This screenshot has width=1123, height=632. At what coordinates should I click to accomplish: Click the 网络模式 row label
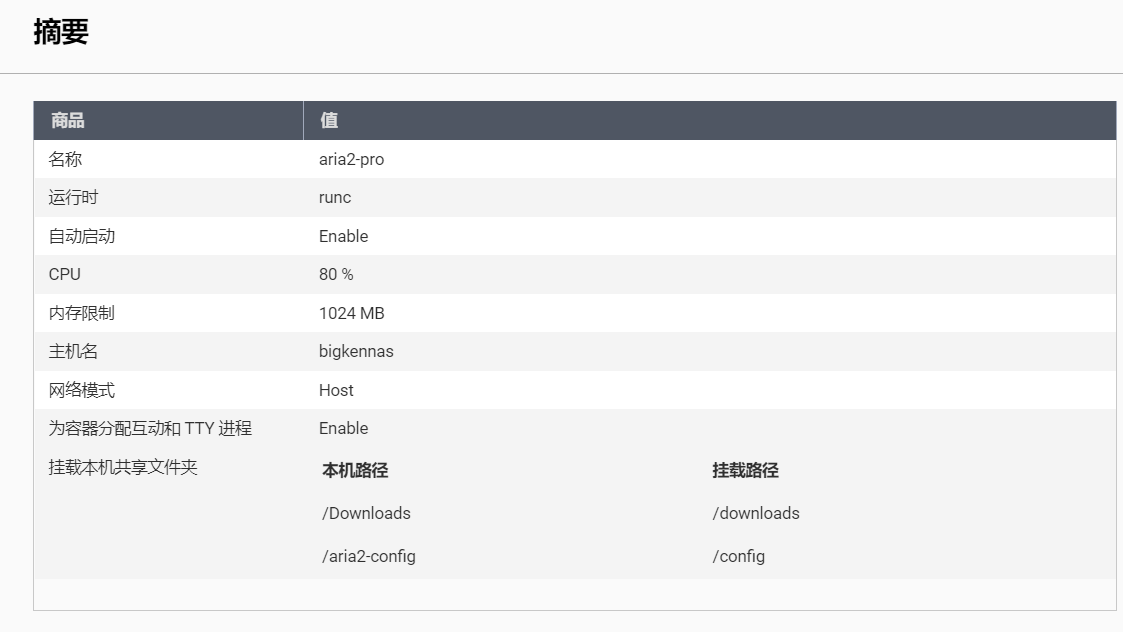82,390
